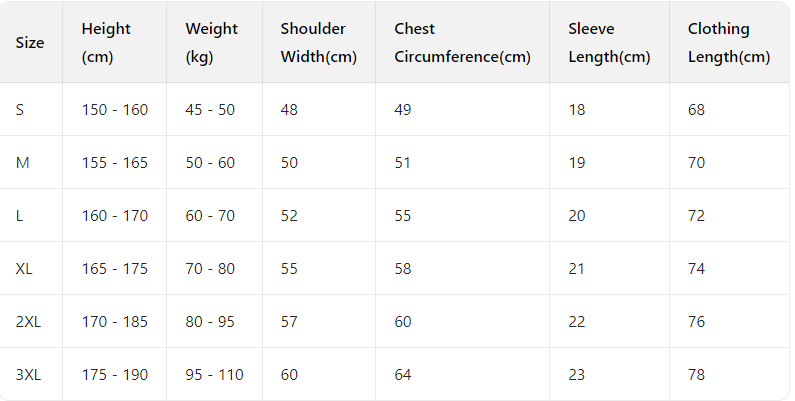This screenshot has width=795, height=401.
Task: Select the Sleeve Length(cm) header
Action: [x=609, y=43]
